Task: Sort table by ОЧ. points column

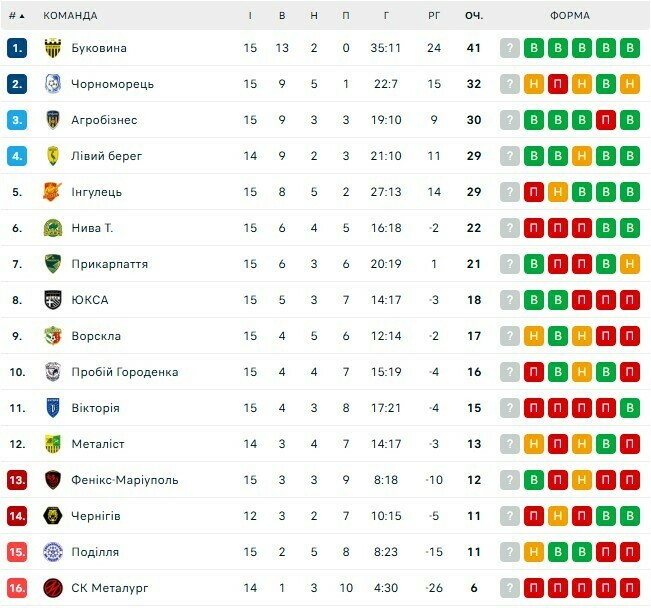Action: point(474,16)
